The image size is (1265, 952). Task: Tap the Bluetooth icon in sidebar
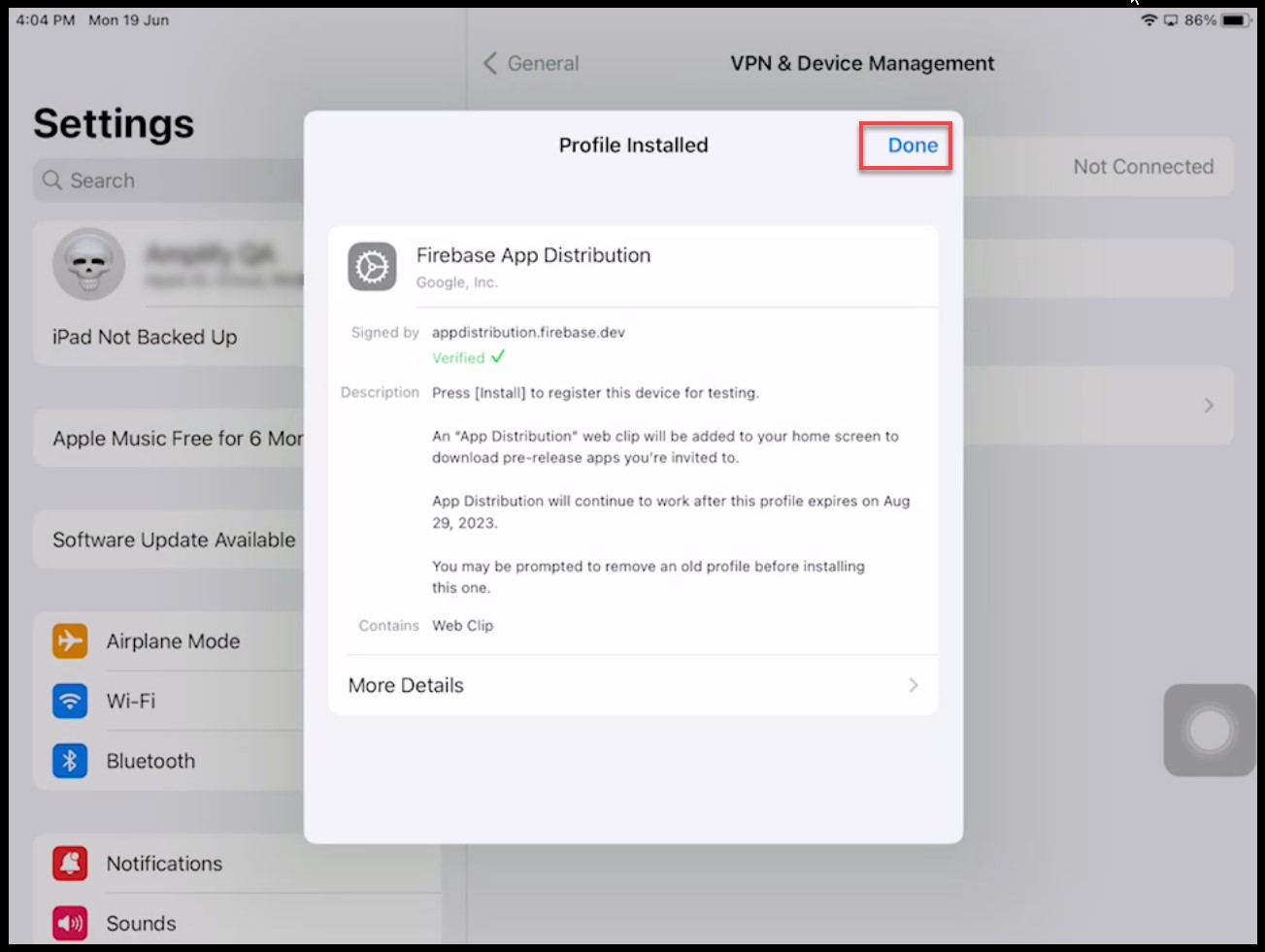click(70, 761)
